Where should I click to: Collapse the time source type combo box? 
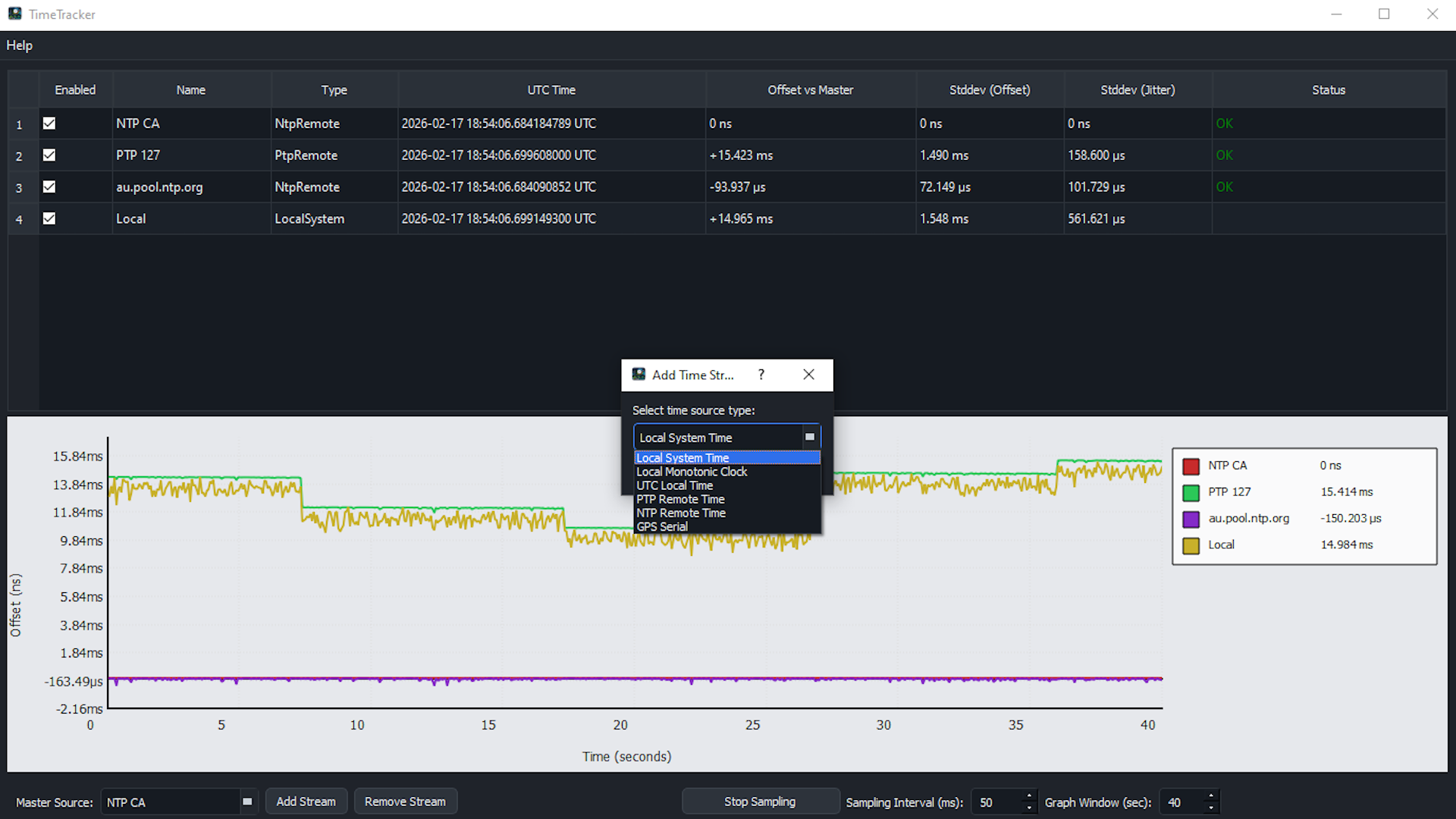(809, 438)
